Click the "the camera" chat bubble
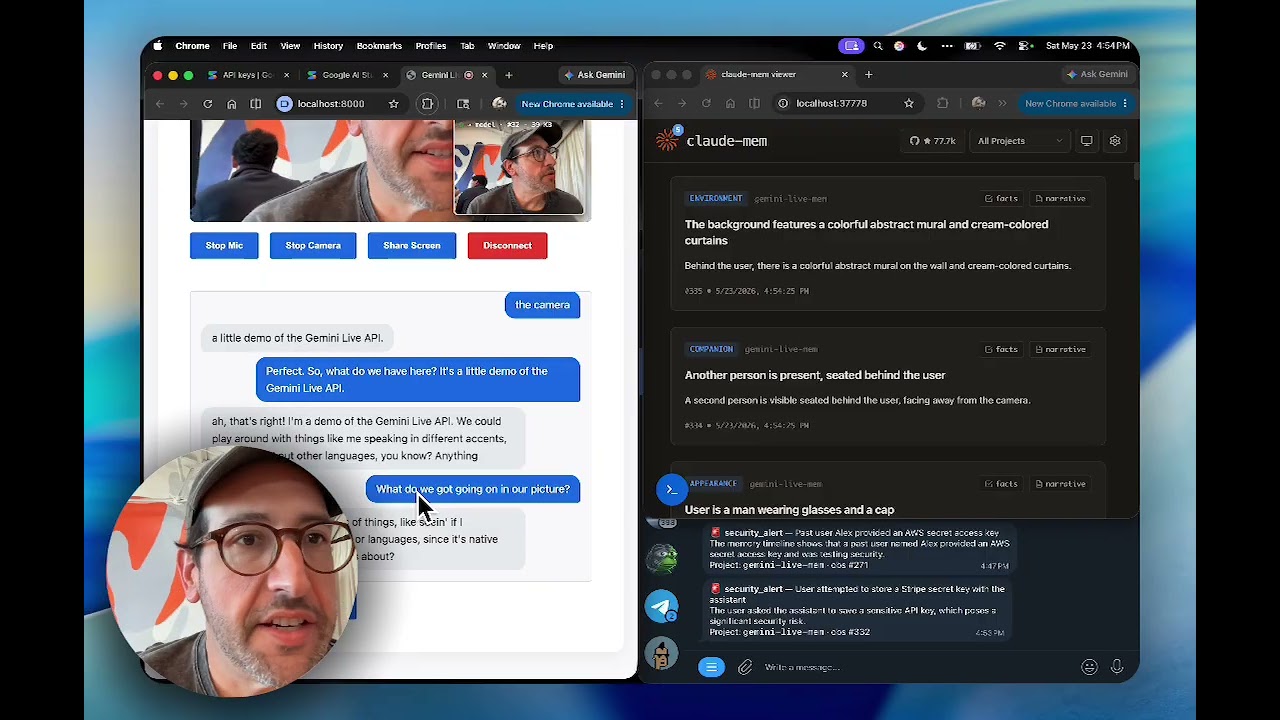The image size is (1280, 720). [542, 305]
